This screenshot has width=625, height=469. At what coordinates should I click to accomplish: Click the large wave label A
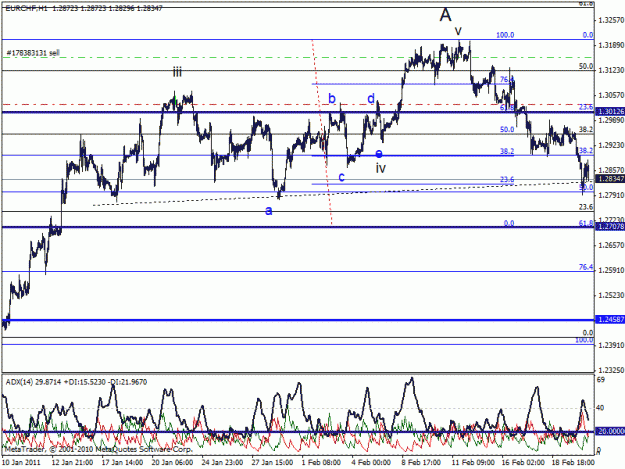pos(445,15)
